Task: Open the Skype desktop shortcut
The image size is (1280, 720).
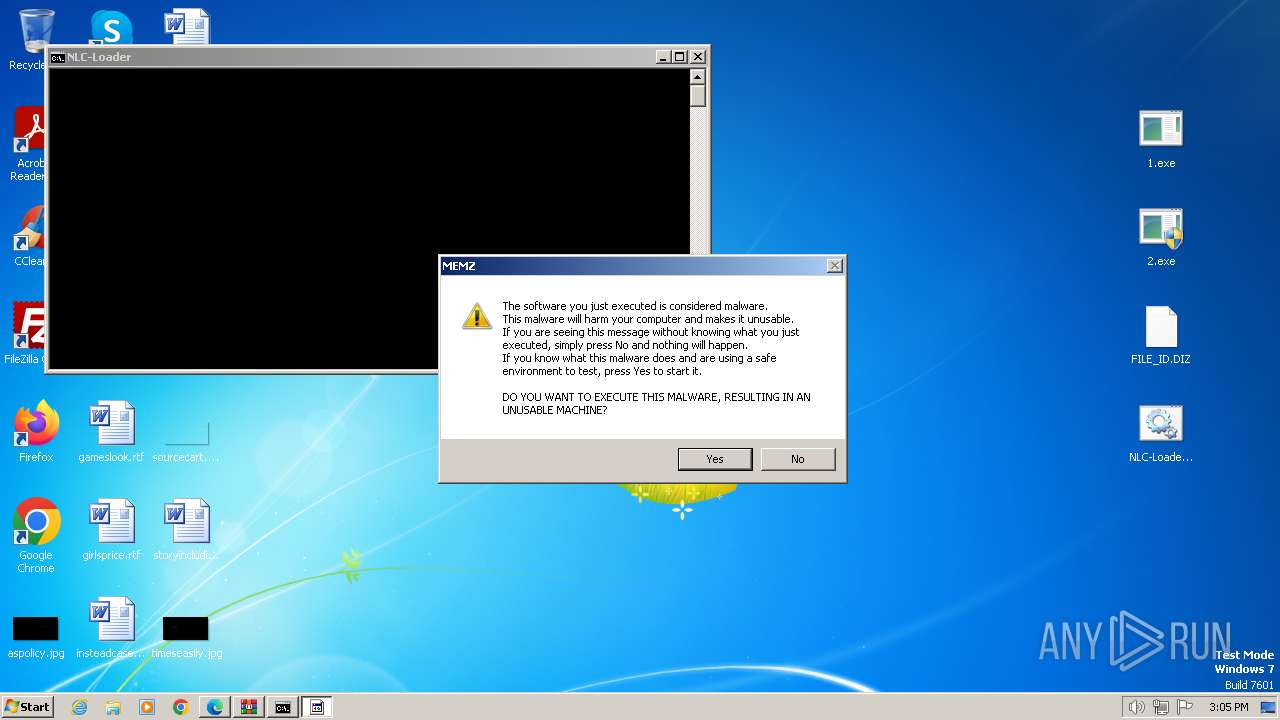Action: [111, 27]
